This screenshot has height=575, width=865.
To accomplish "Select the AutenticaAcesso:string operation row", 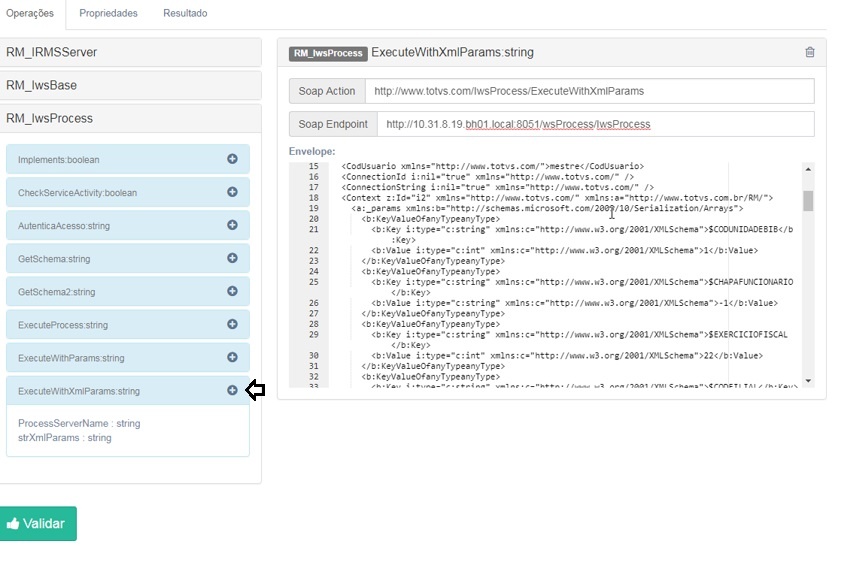I will (127, 226).
